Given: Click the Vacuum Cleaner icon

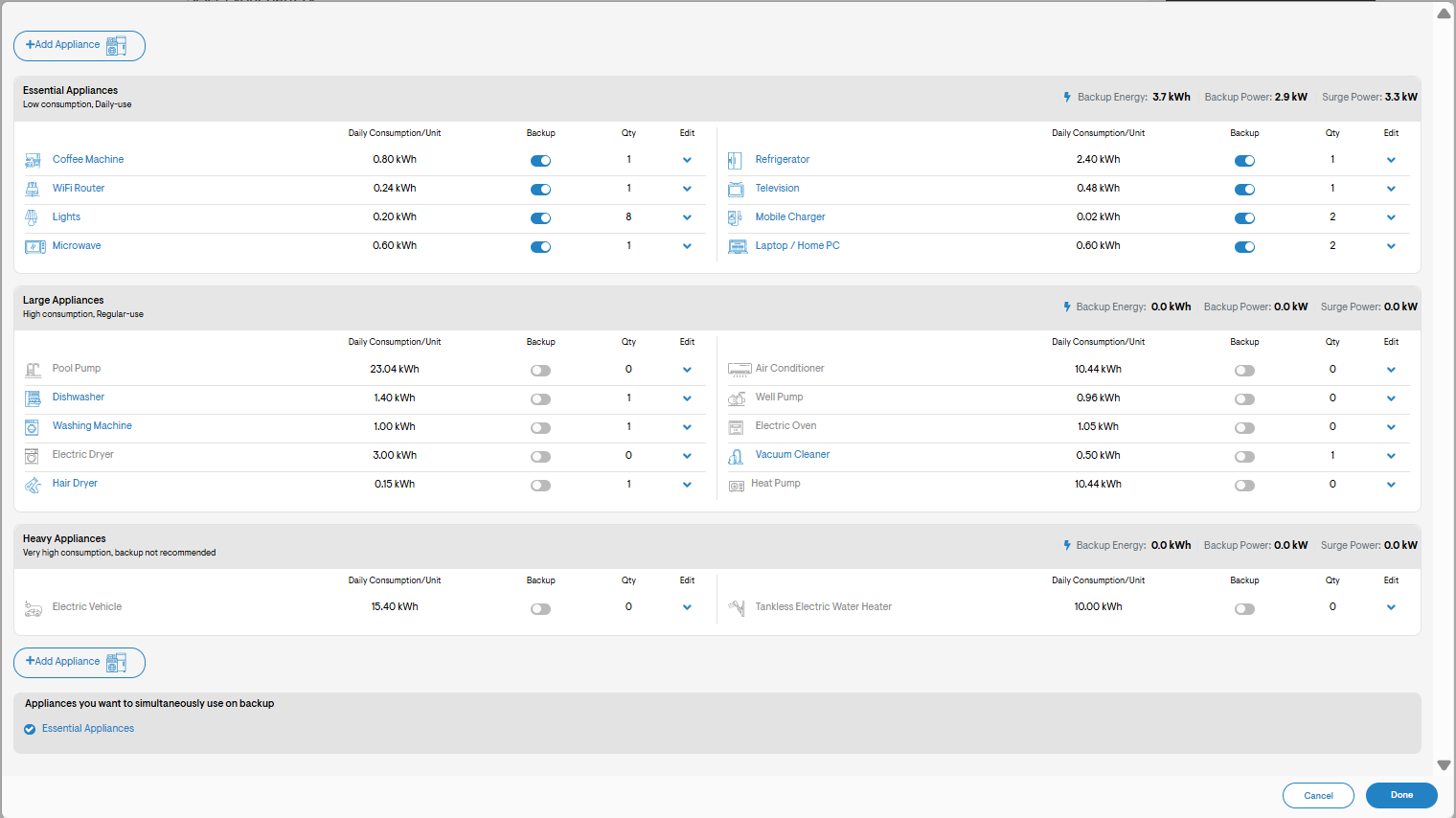Looking at the screenshot, I should click(x=736, y=456).
